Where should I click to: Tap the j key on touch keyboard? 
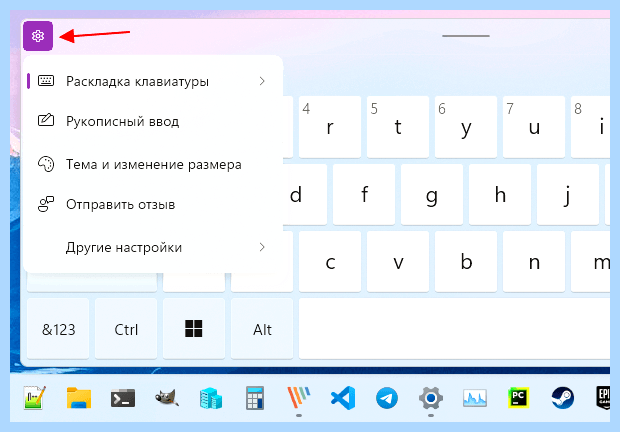(568, 194)
